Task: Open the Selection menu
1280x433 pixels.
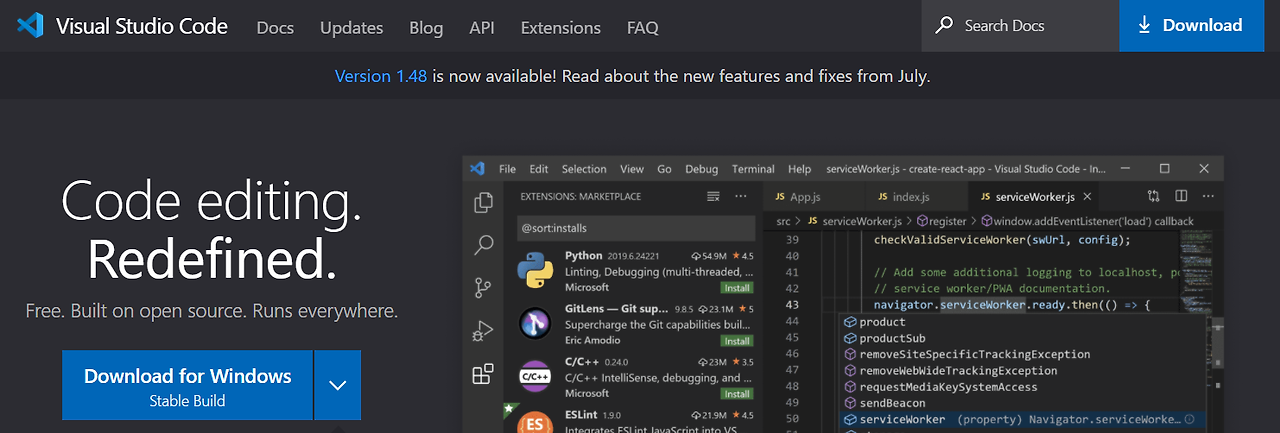Action: tap(584, 169)
